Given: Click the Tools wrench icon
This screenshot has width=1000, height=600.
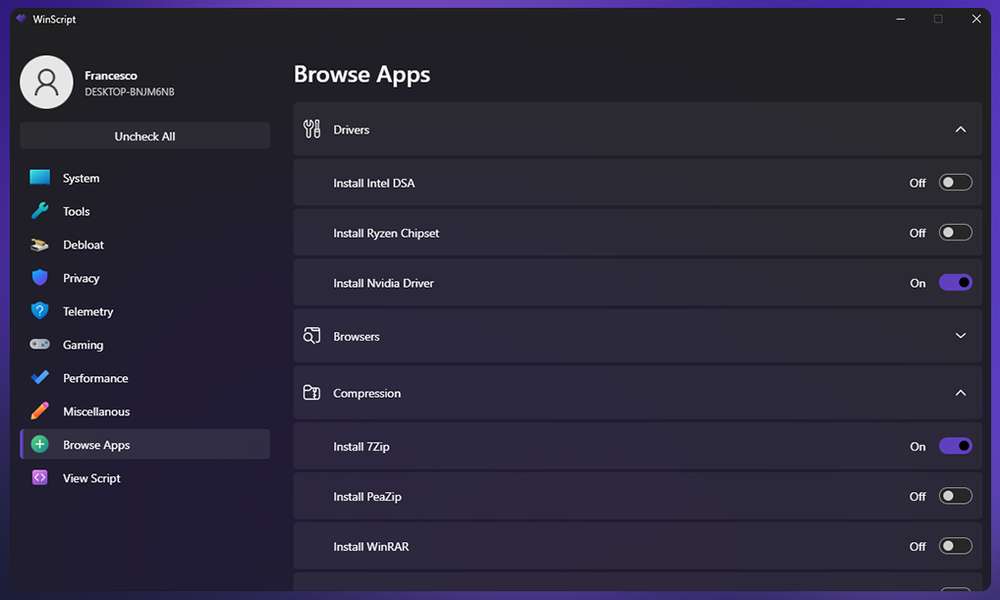Looking at the screenshot, I should (x=40, y=211).
